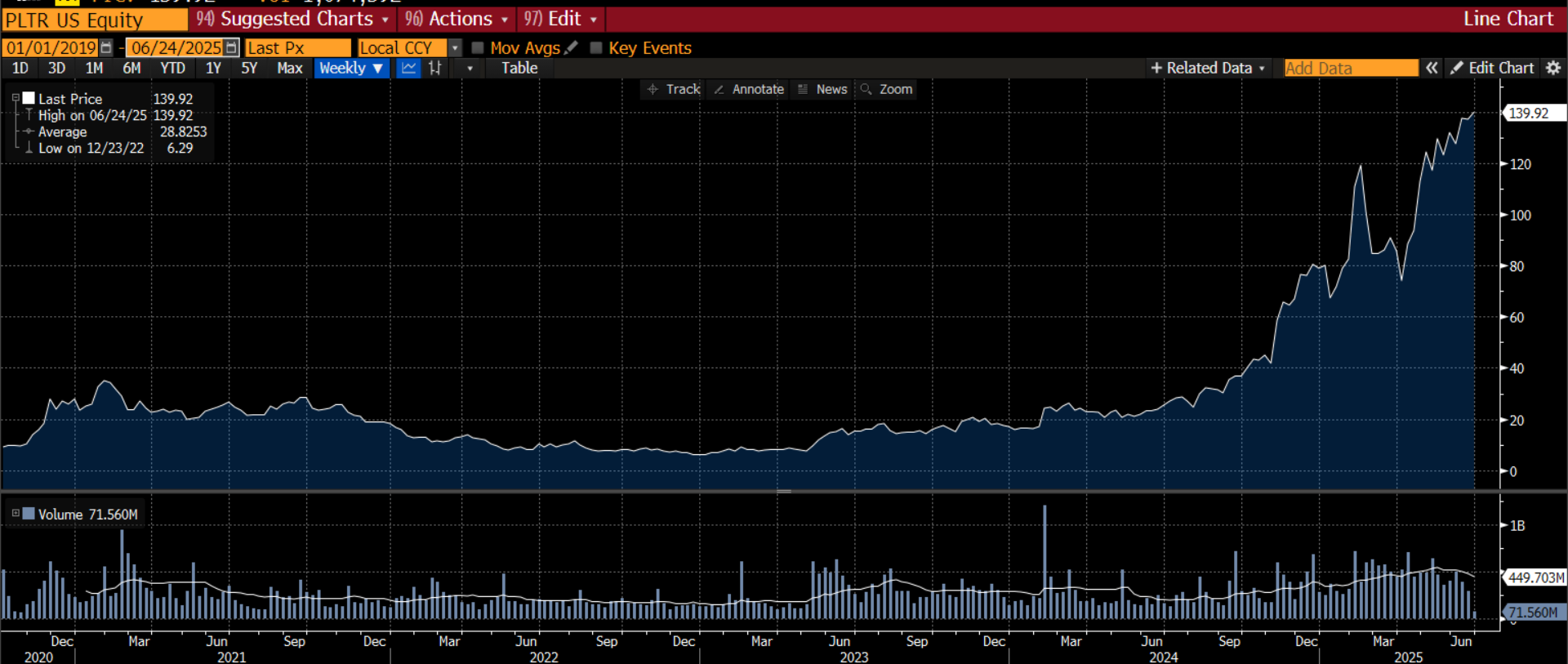Image resolution: width=1568 pixels, height=664 pixels.
Task: Open the Weekly periodicity dropdown
Action: point(351,69)
